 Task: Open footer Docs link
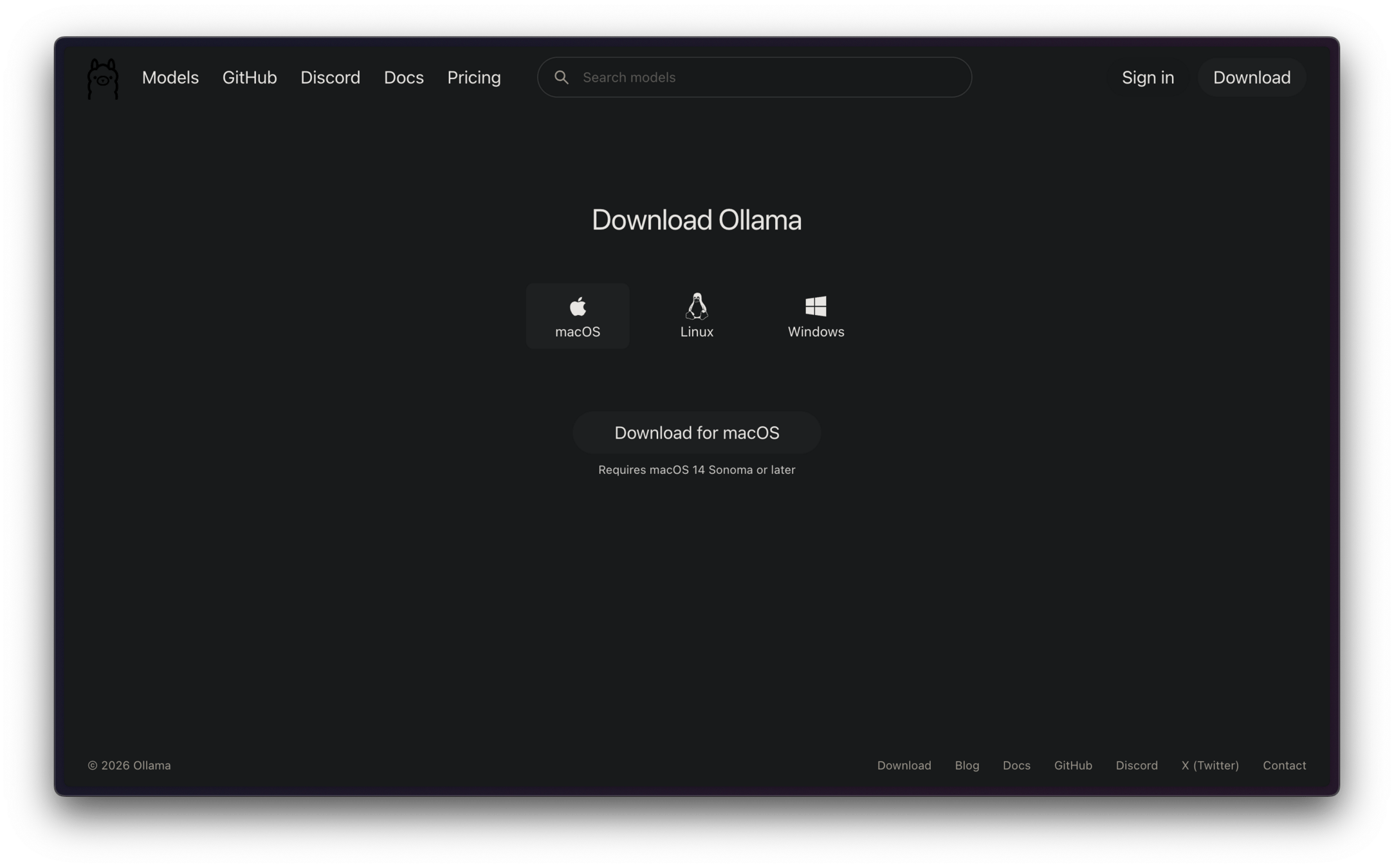[x=1016, y=765]
